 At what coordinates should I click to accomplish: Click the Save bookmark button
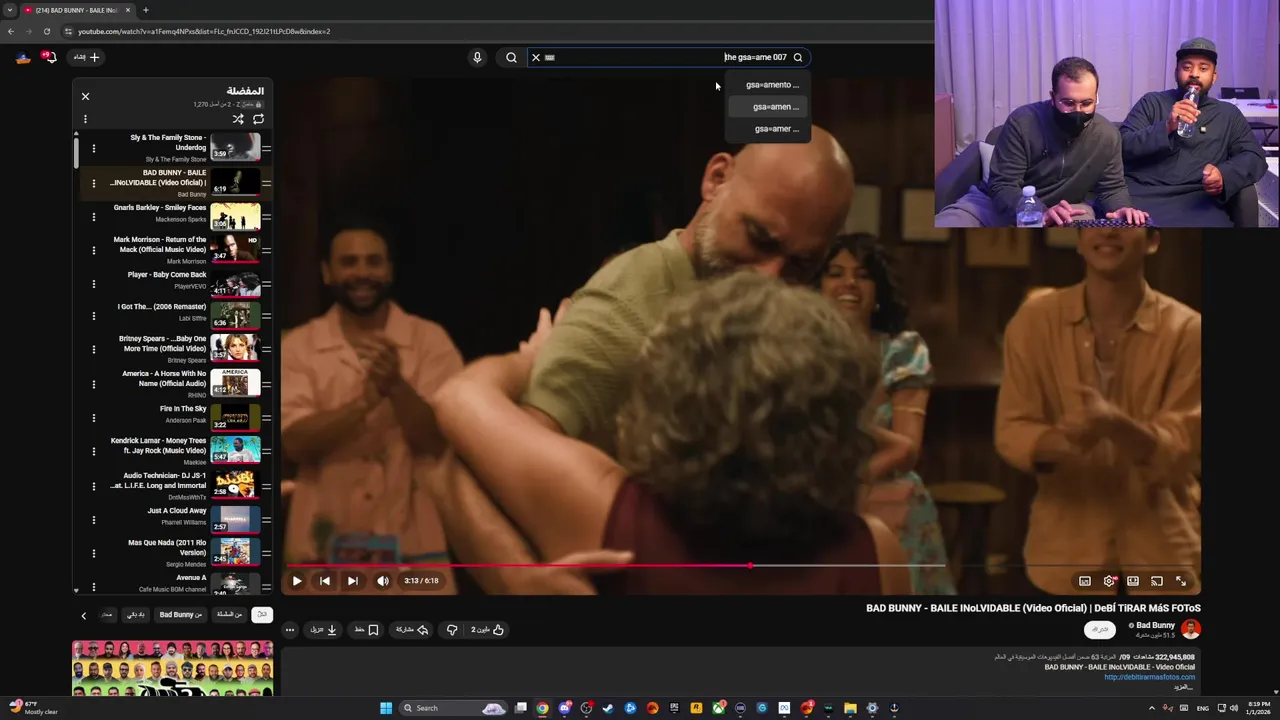coord(367,630)
